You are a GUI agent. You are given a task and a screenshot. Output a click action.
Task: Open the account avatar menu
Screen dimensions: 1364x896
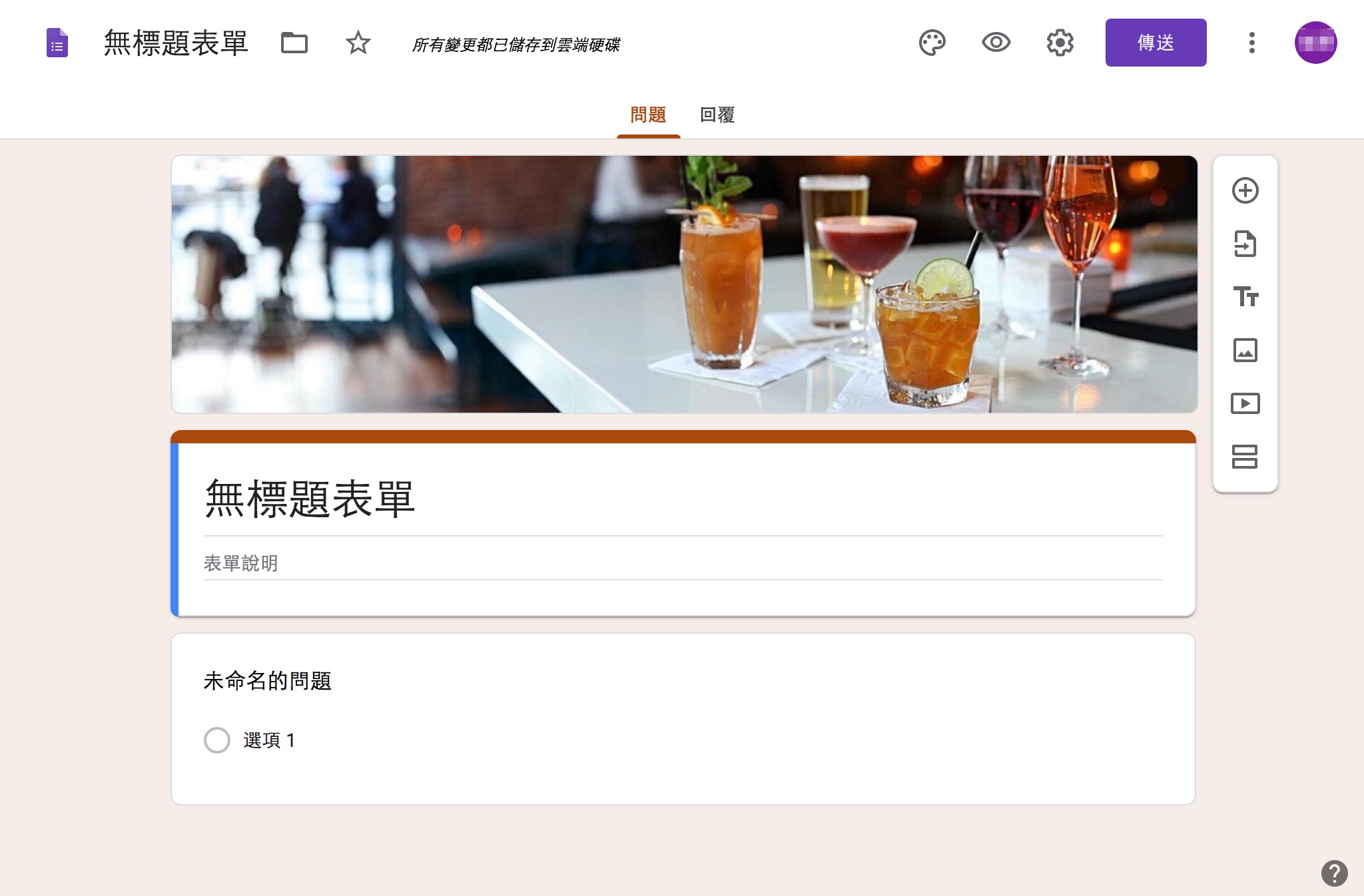1316,43
